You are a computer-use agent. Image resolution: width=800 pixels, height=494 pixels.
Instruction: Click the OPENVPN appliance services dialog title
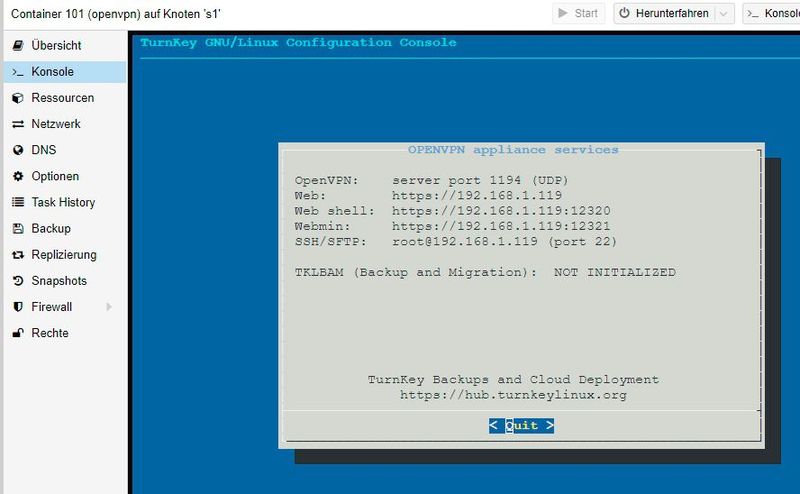513,150
